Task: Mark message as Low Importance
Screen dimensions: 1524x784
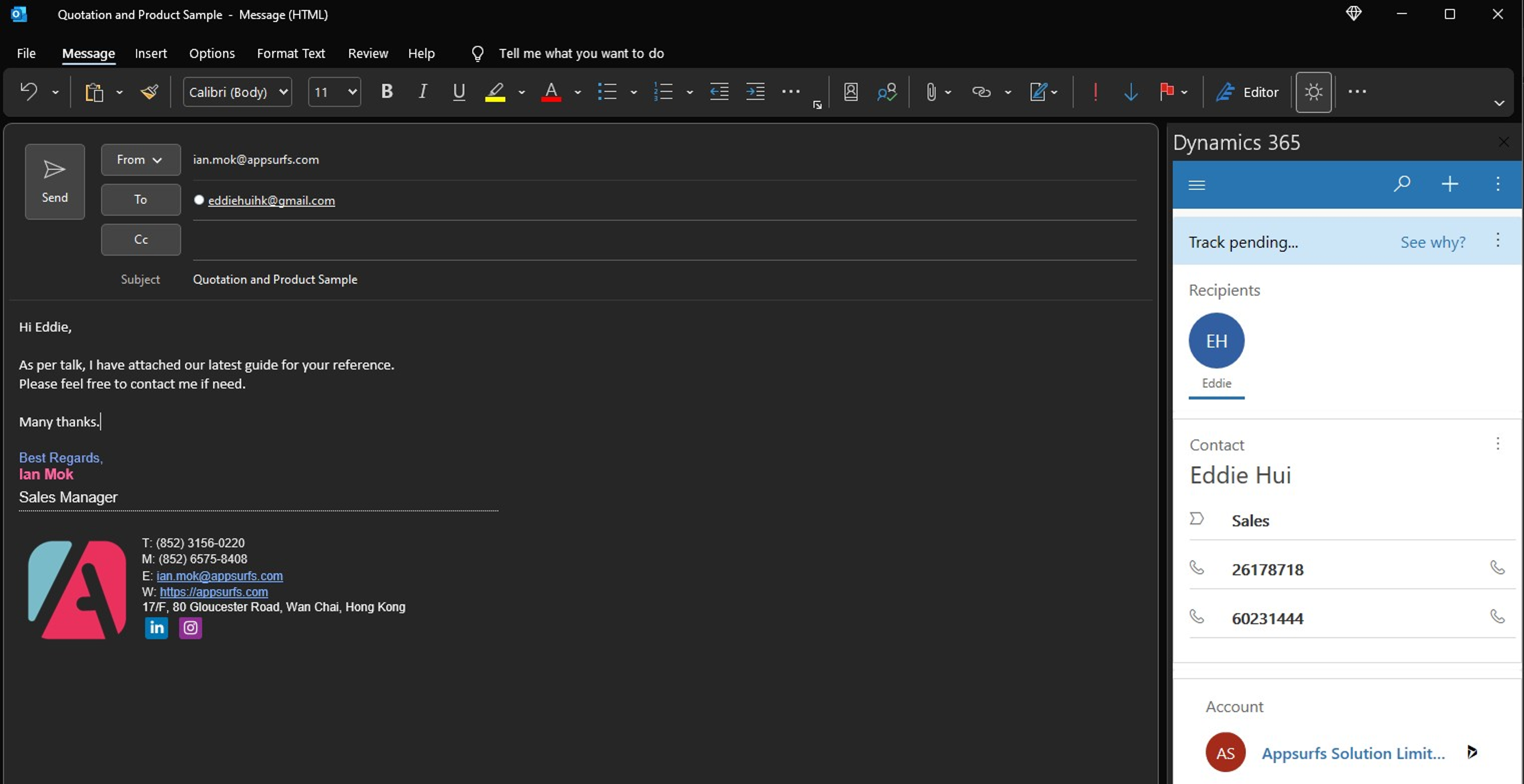Action: 1131,92
